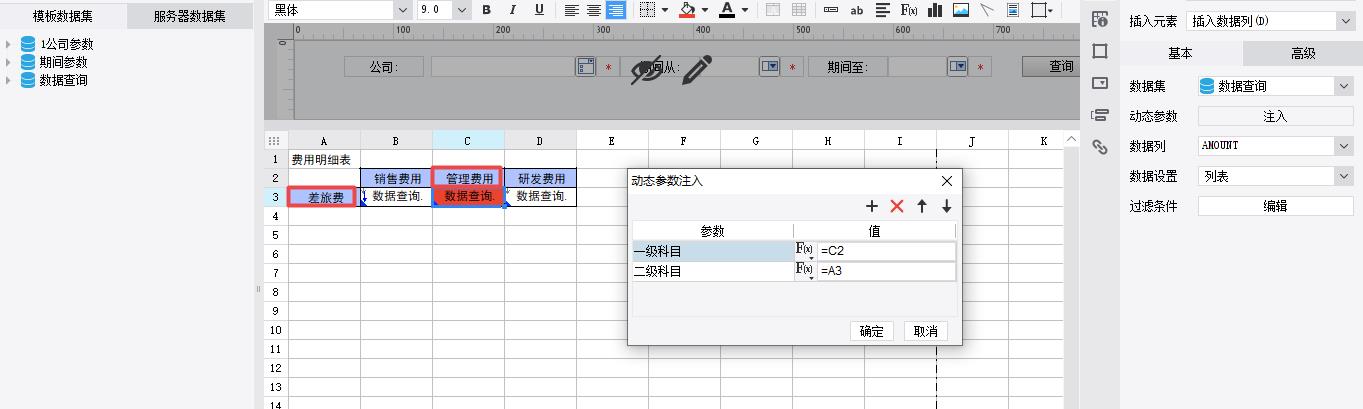1363x409 pixels.
Task: Open widget settings icon in sidebar
Action: click(x=1100, y=83)
